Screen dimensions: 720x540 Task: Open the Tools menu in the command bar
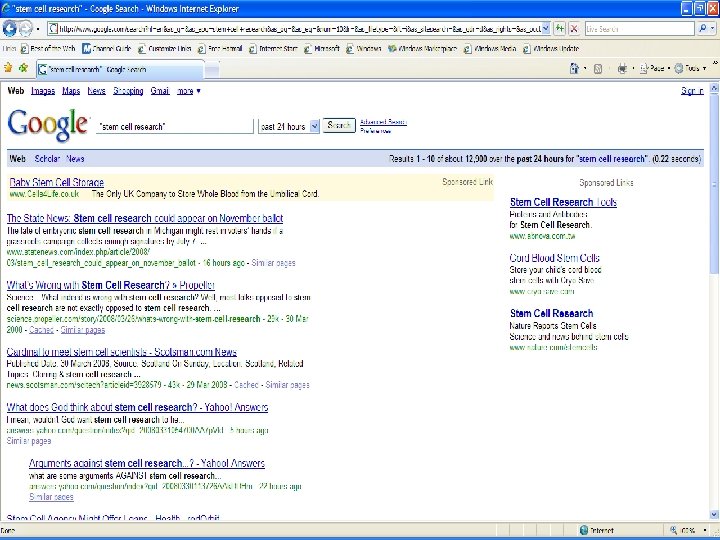(690, 68)
